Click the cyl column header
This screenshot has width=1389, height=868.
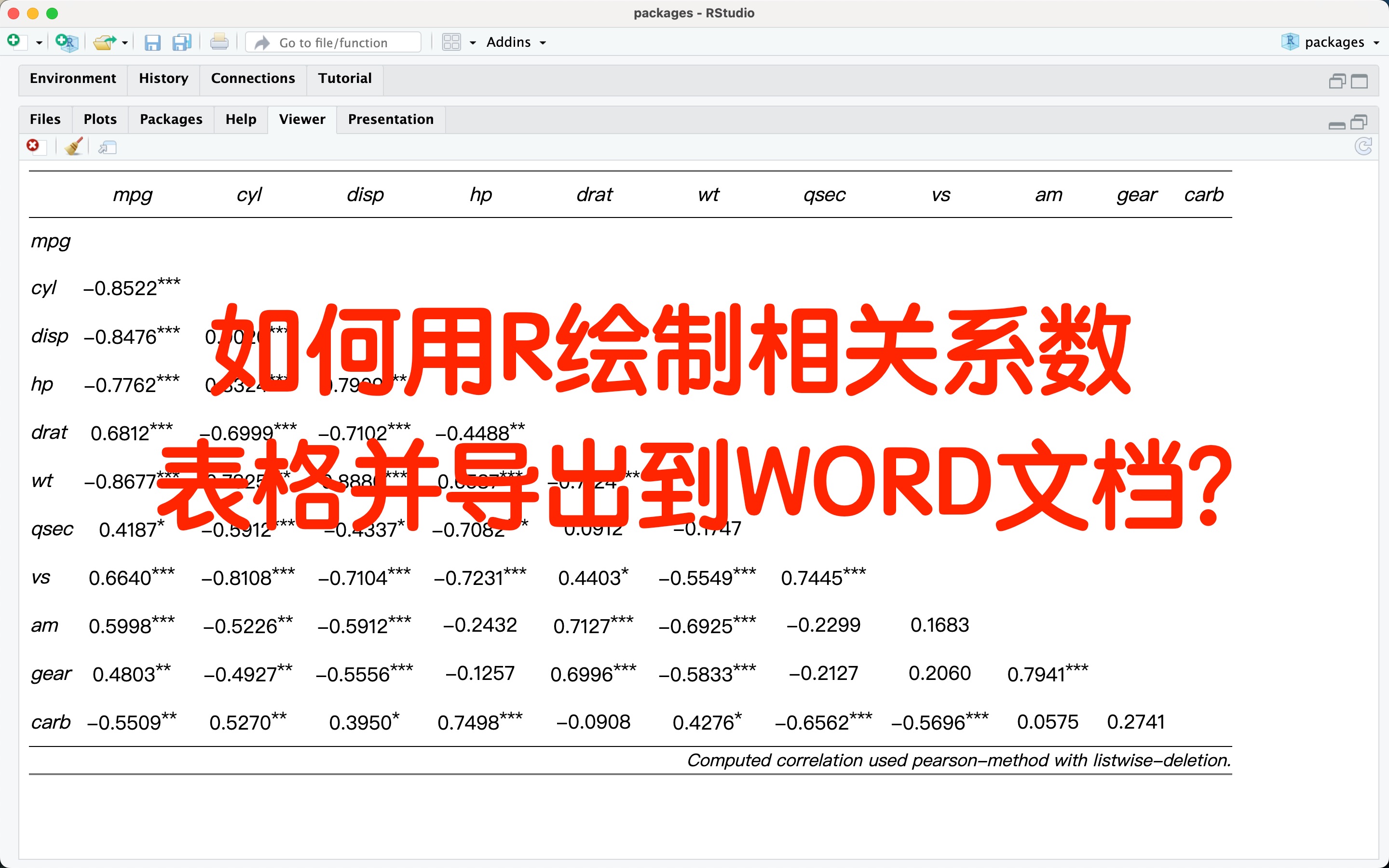[x=249, y=195]
